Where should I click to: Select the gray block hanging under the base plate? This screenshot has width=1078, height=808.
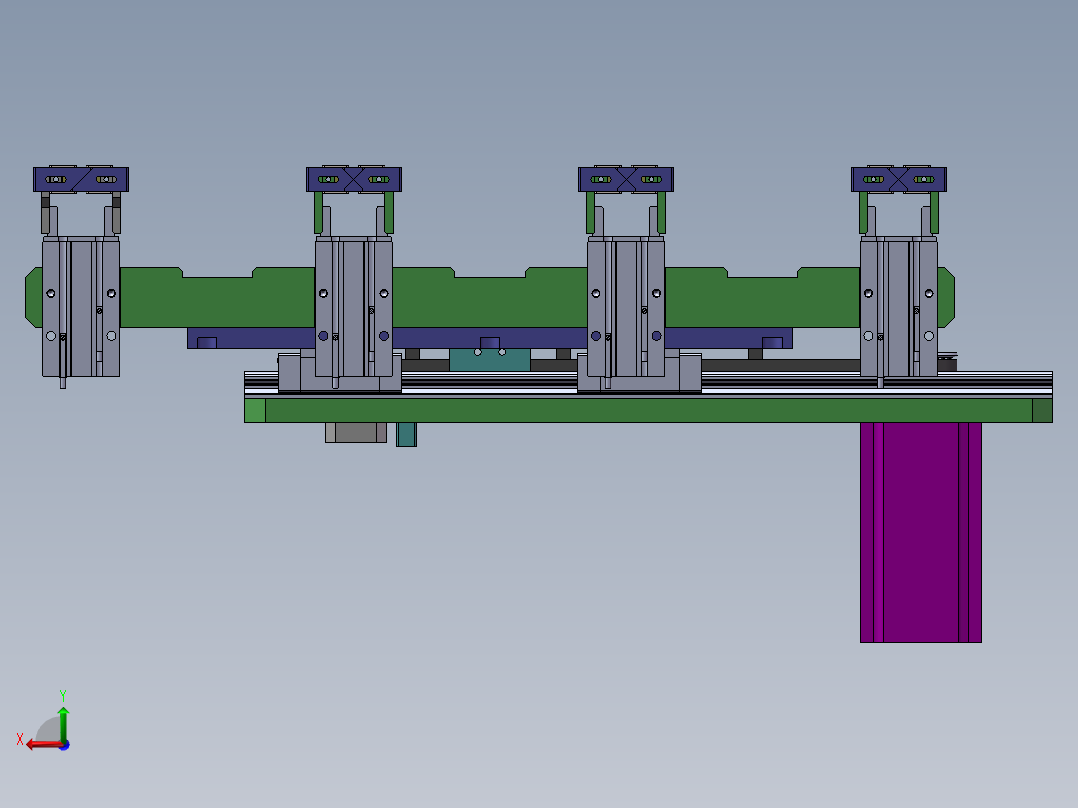[355, 433]
